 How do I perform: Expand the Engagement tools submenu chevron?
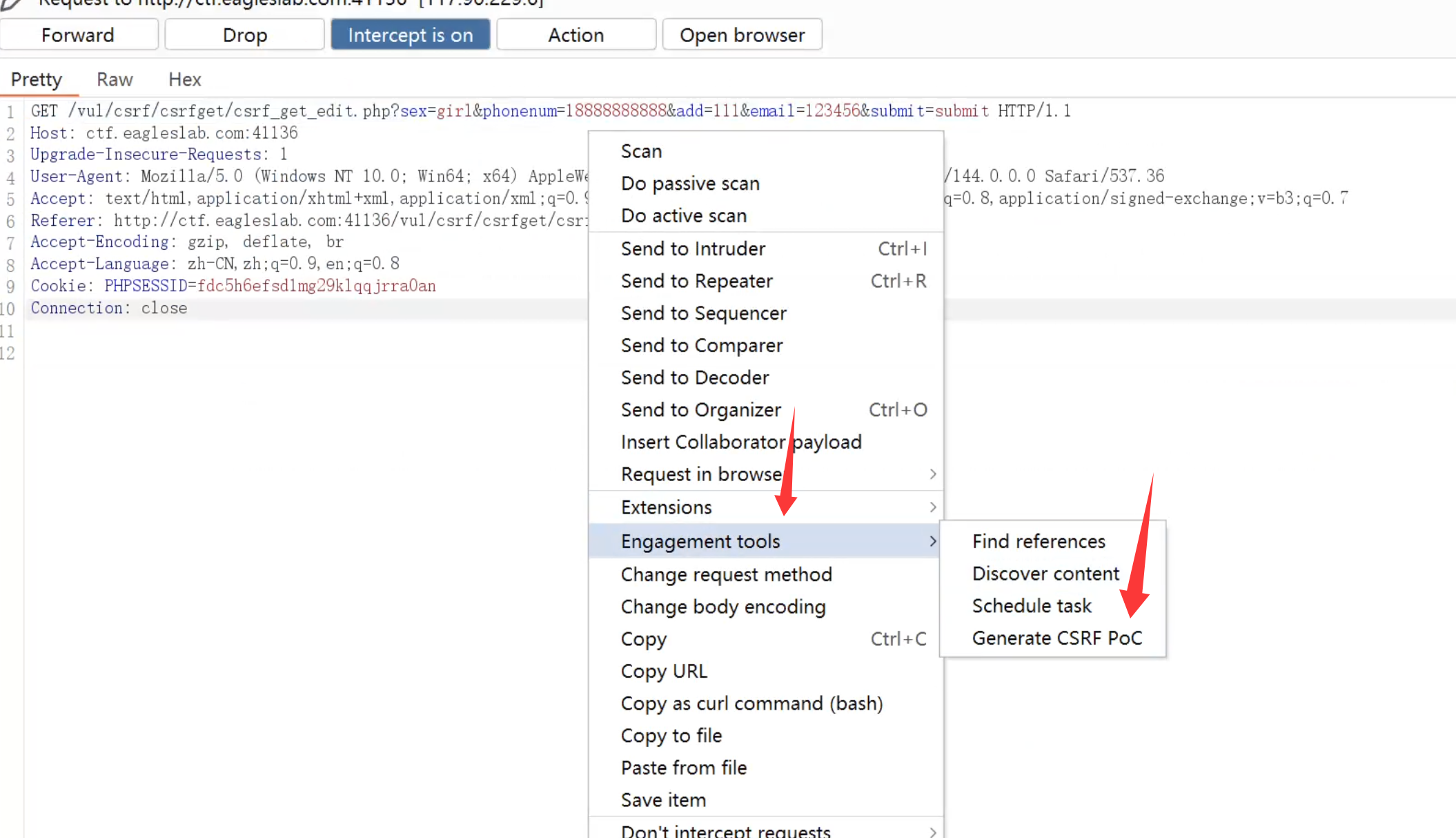[x=932, y=541]
